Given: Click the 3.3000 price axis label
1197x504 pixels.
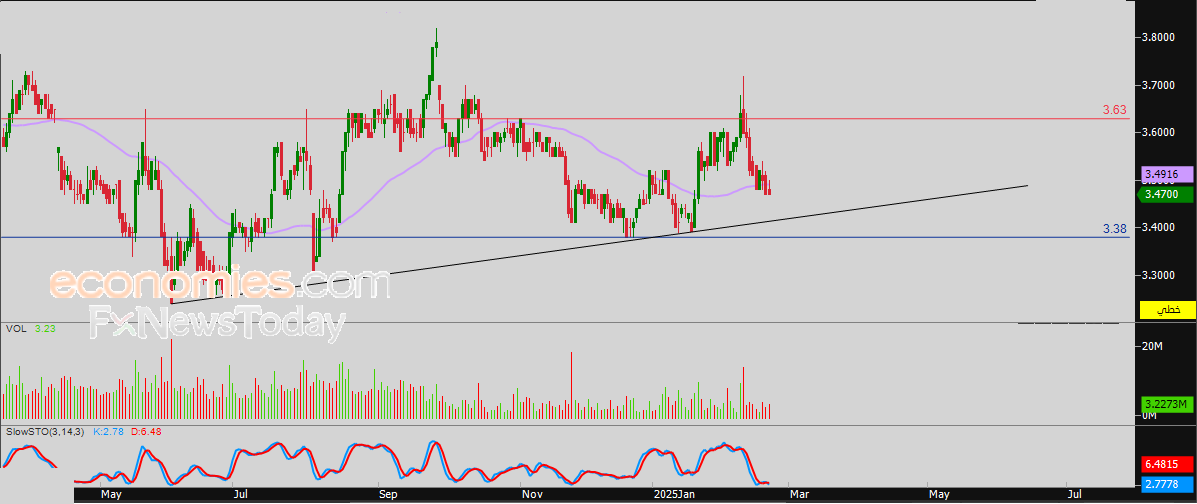Looking at the screenshot, I should 1157,275.
